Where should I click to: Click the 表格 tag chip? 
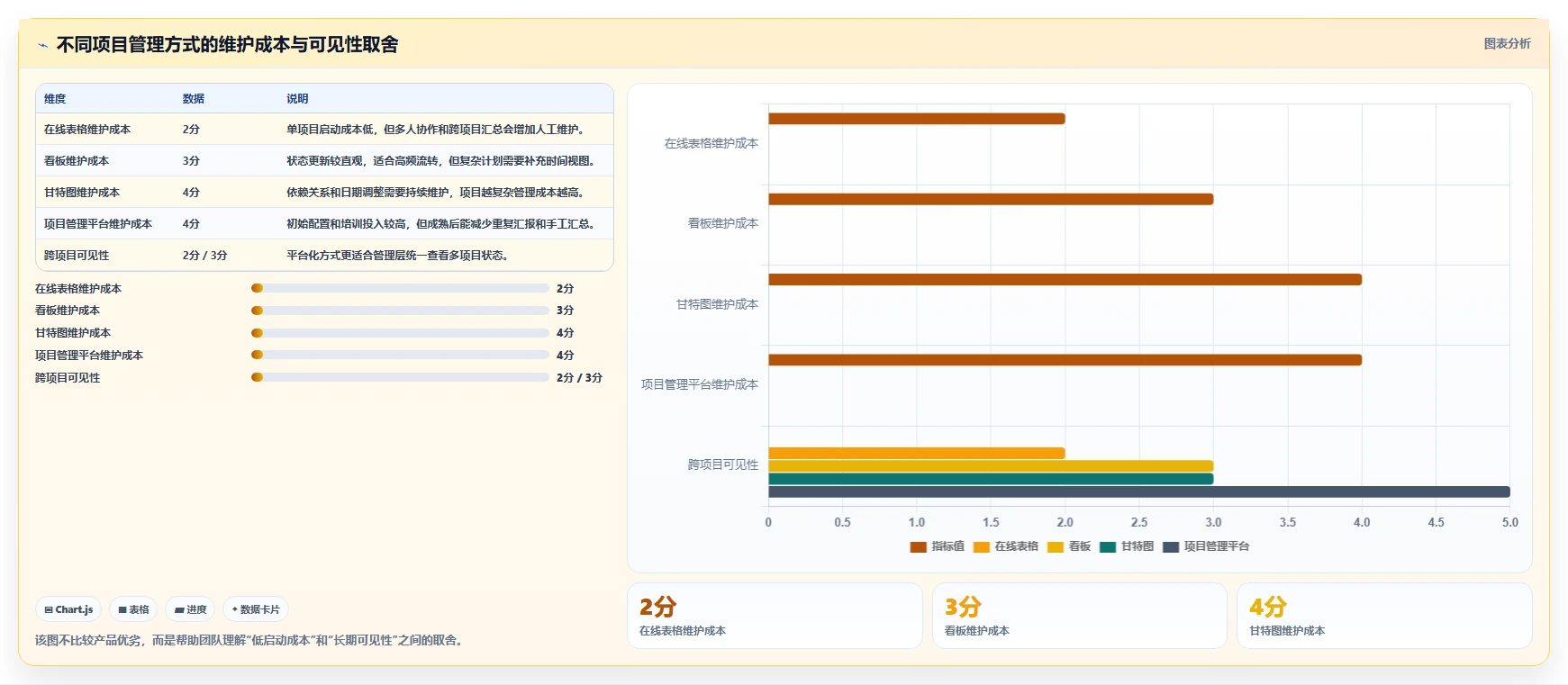pos(133,609)
